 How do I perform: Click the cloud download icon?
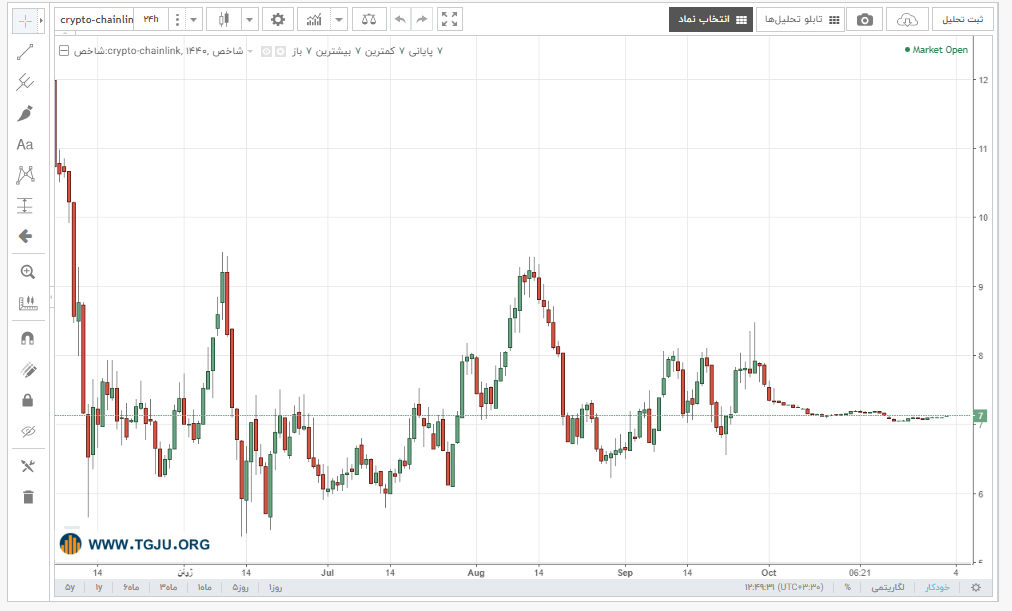click(907, 19)
